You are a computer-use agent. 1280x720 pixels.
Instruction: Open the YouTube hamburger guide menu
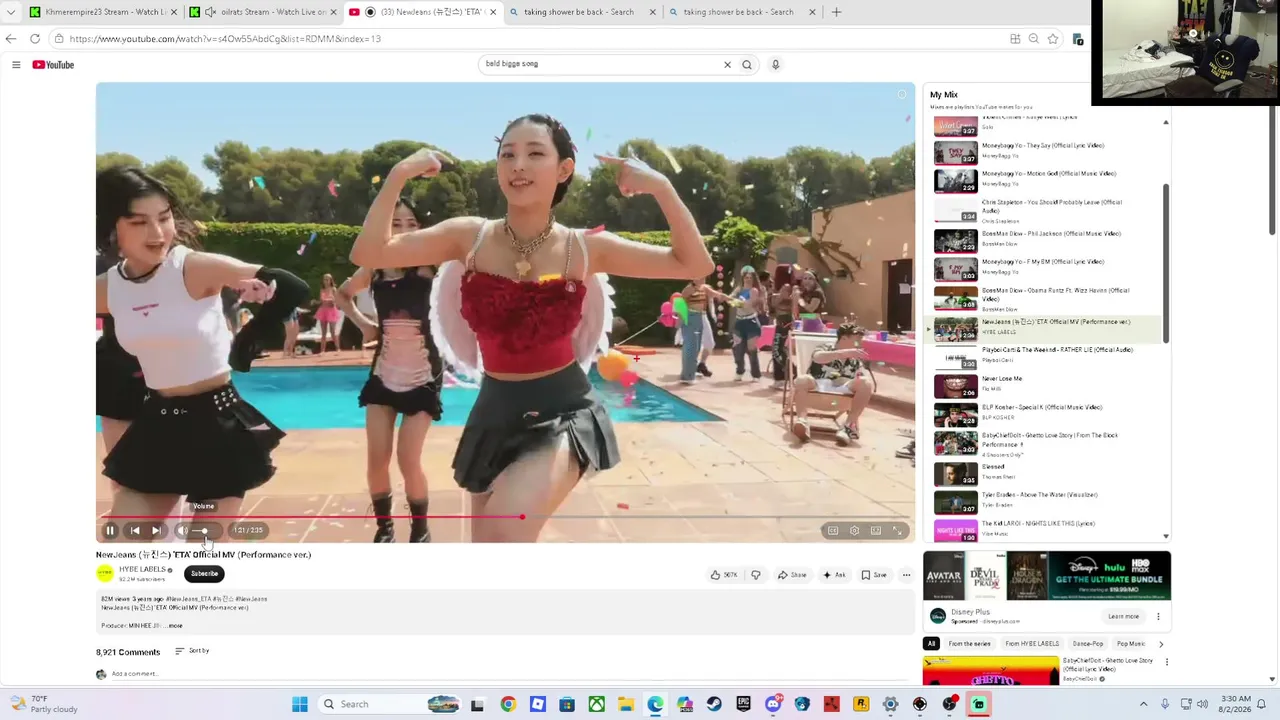coord(16,65)
